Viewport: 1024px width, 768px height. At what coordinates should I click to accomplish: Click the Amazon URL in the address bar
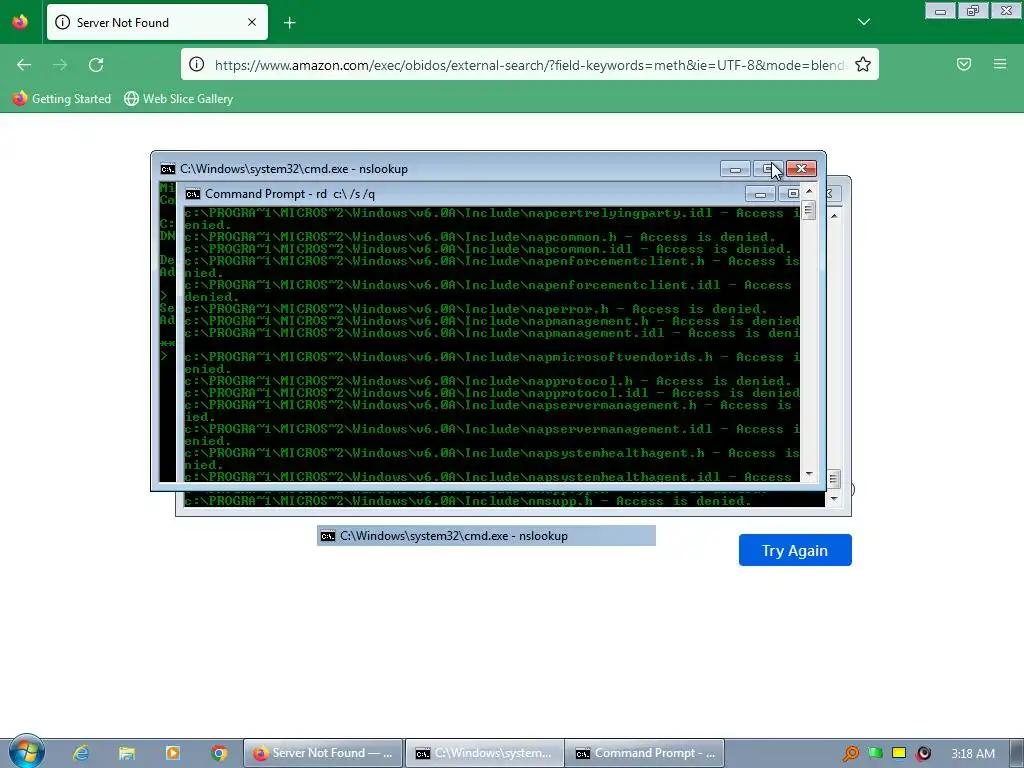point(529,65)
